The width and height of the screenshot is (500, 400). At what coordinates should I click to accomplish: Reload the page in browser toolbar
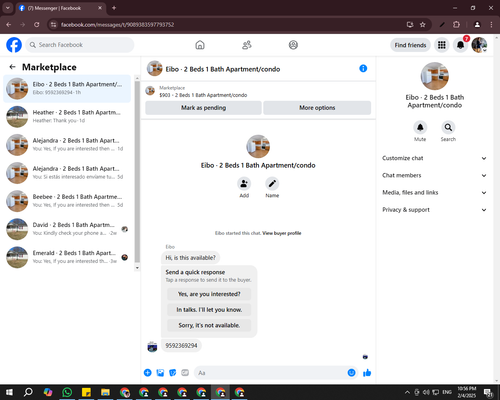click(x=37, y=25)
